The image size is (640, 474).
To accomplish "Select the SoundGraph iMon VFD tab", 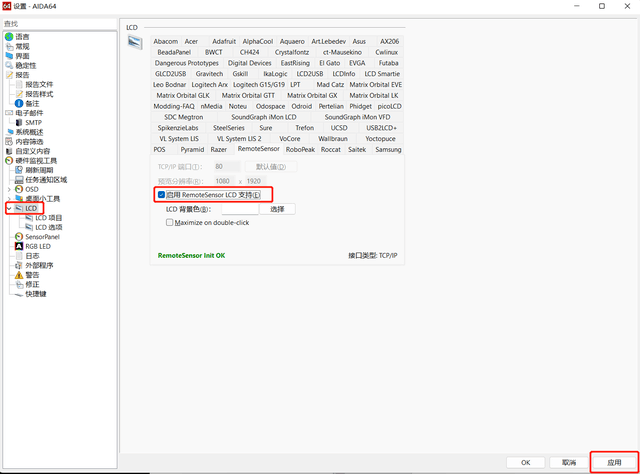I will [357, 117].
